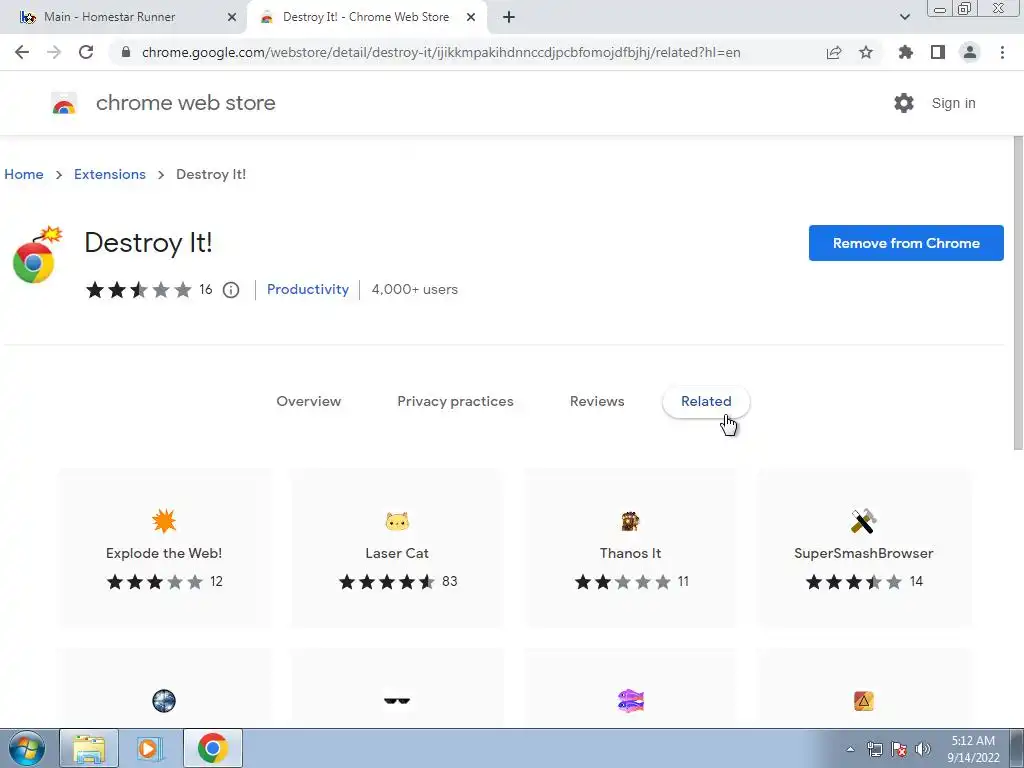Click the volume speaker tray icon
The width and height of the screenshot is (1024, 768).
[x=923, y=749]
